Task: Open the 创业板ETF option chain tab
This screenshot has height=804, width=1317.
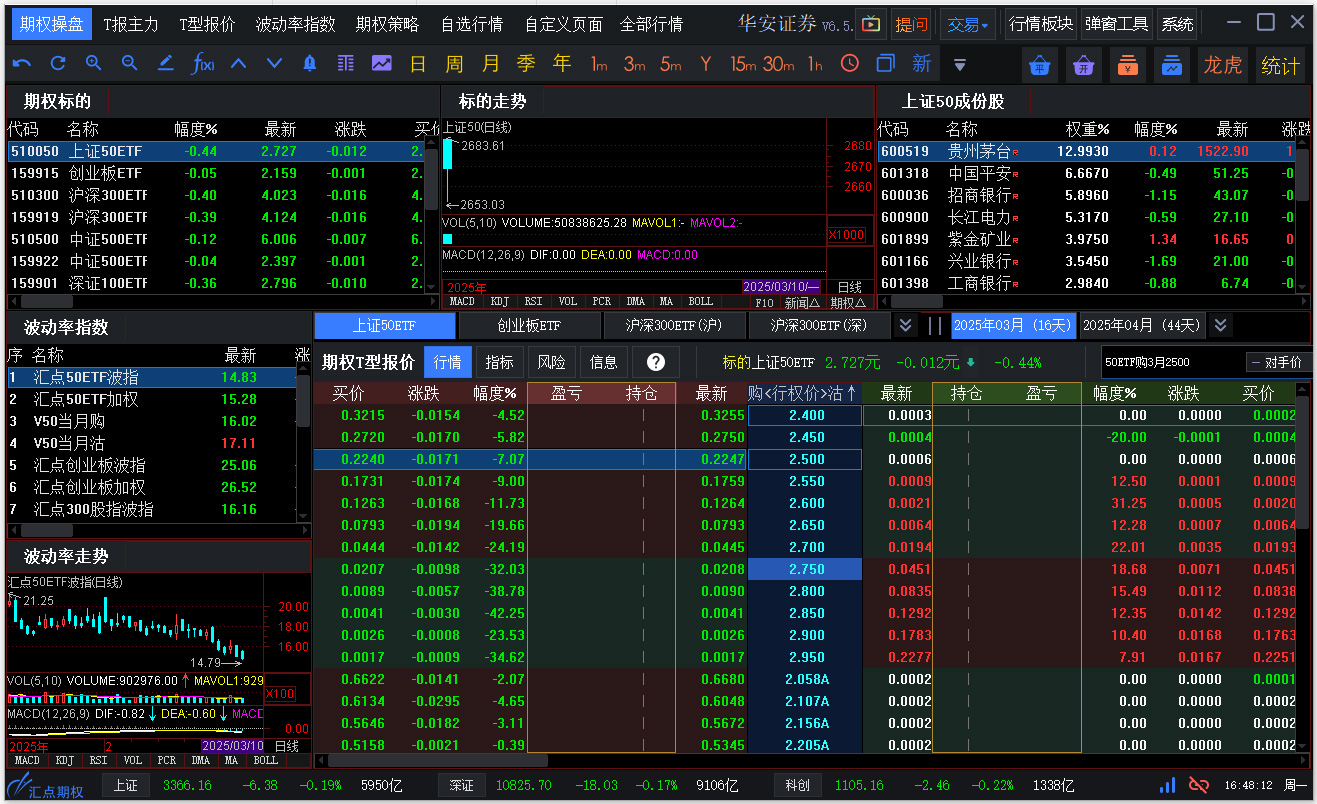Action: [x=529, y=325]
